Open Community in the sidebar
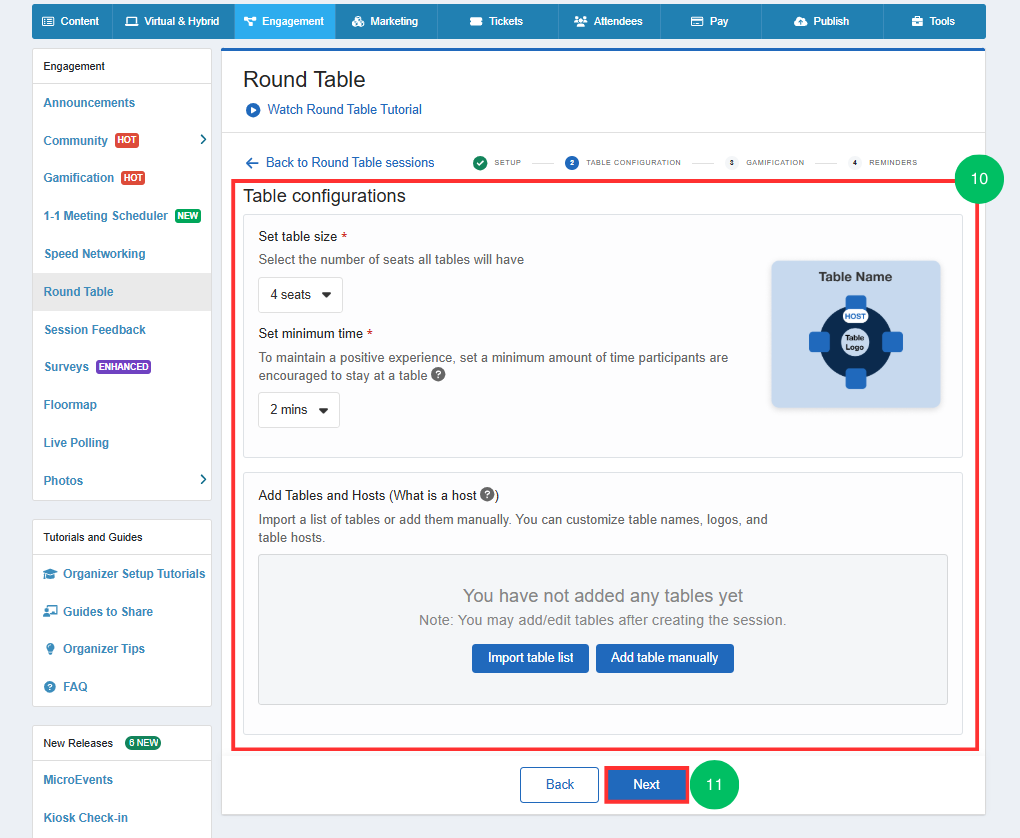The height and width of the screenshot is (838, 1020). 75,141
